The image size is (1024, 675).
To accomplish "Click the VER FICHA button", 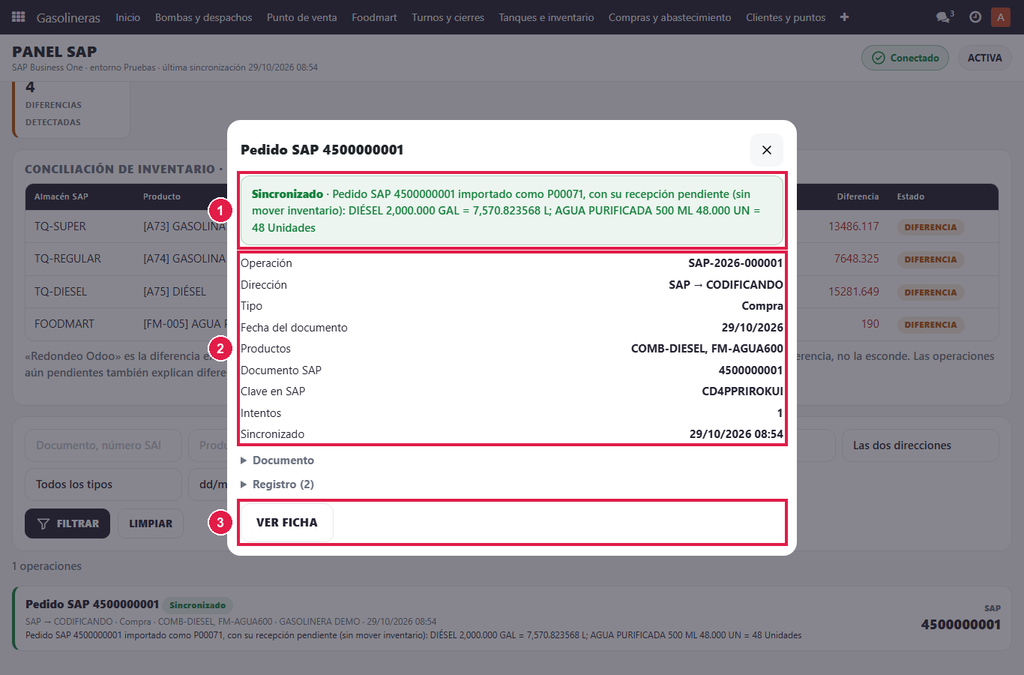I will (287, 522).
